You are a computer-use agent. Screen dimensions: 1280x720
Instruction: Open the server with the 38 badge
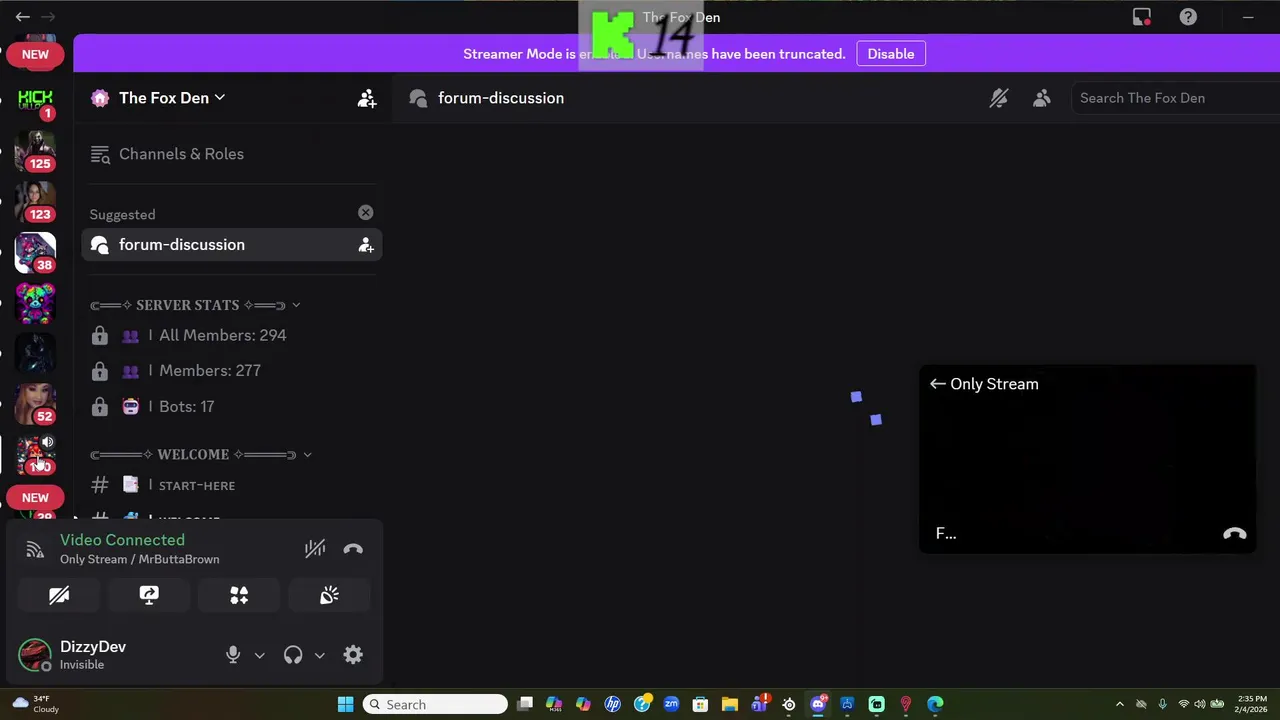point(35,252)
